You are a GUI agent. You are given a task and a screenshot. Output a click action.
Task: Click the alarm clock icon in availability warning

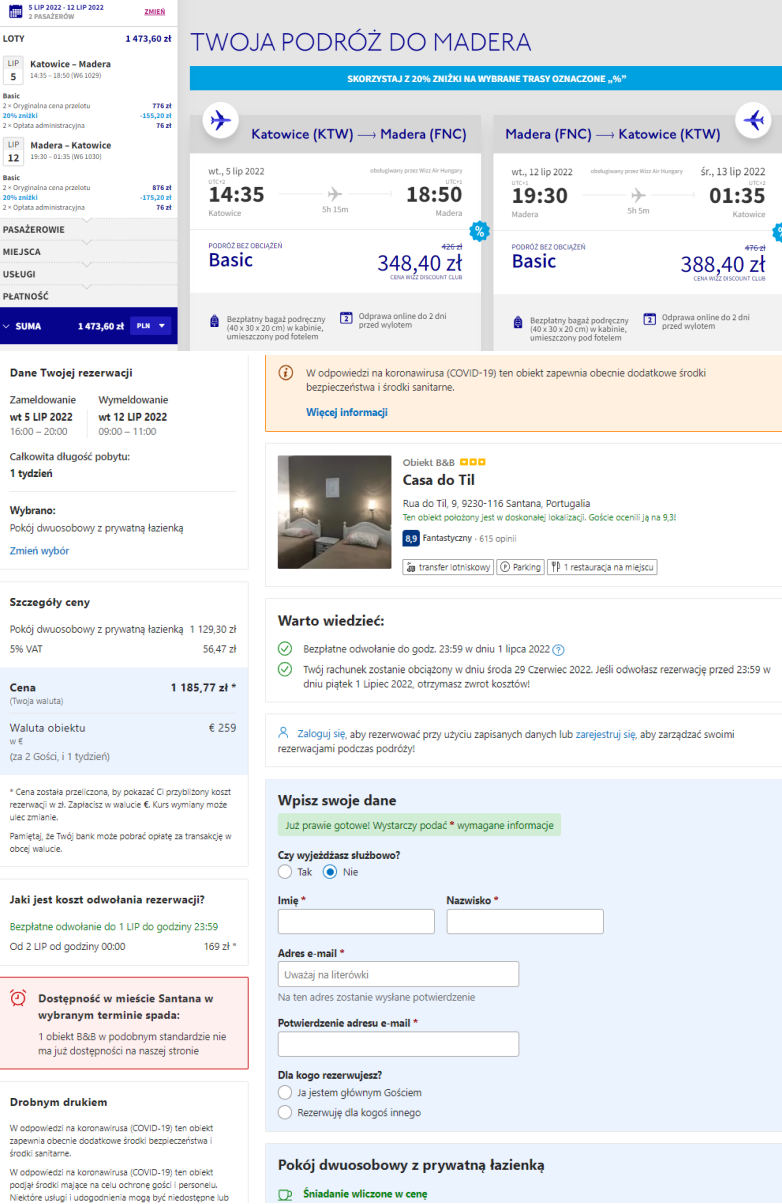[18, 998]
